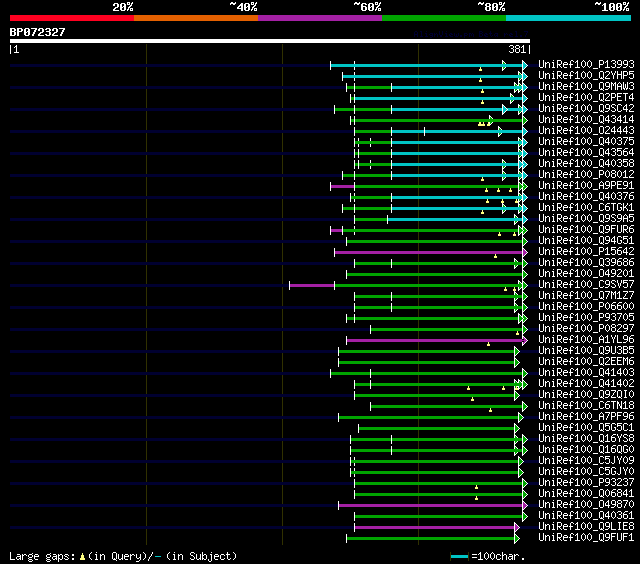Click the arrowhead ending the UniRef100_Q9FUF1 bar
Screen dimensions: 640x564
(522, 538)
